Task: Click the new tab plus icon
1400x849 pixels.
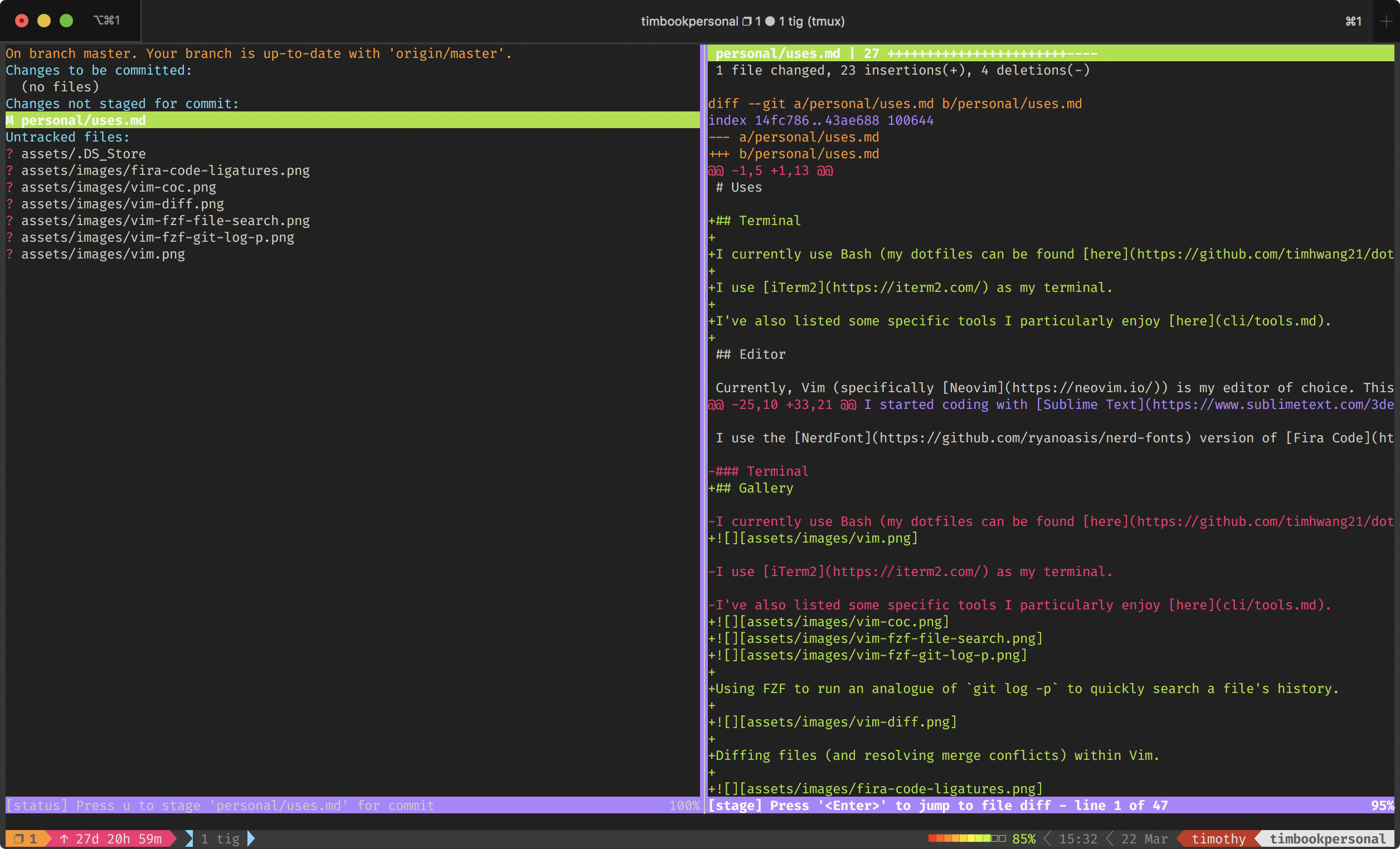Action: tap(1386, 21)
